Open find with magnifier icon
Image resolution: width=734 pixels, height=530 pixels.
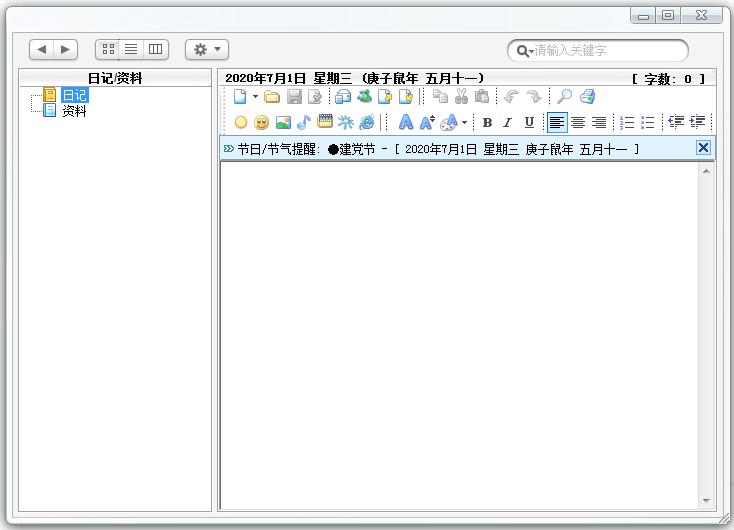(x=564, y=97)
